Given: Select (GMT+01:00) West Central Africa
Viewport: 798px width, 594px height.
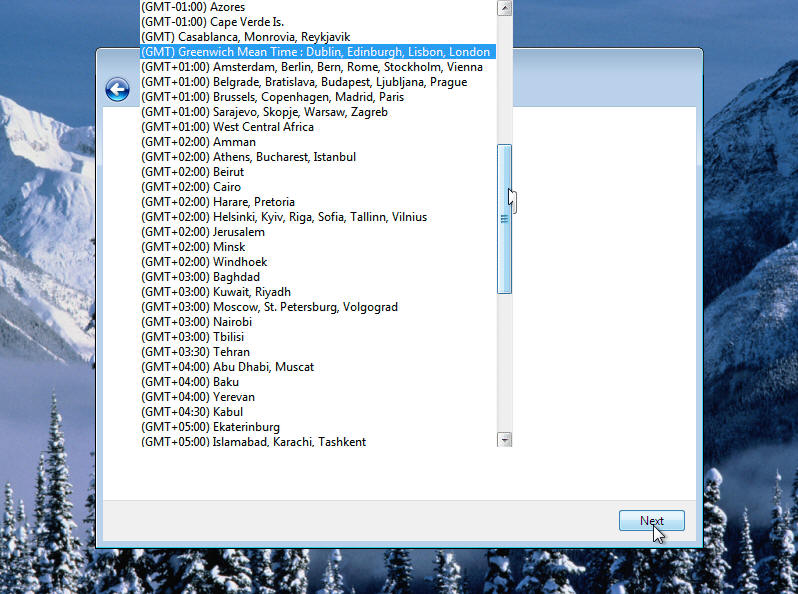Looking at the screenshot, I should 318,127.
